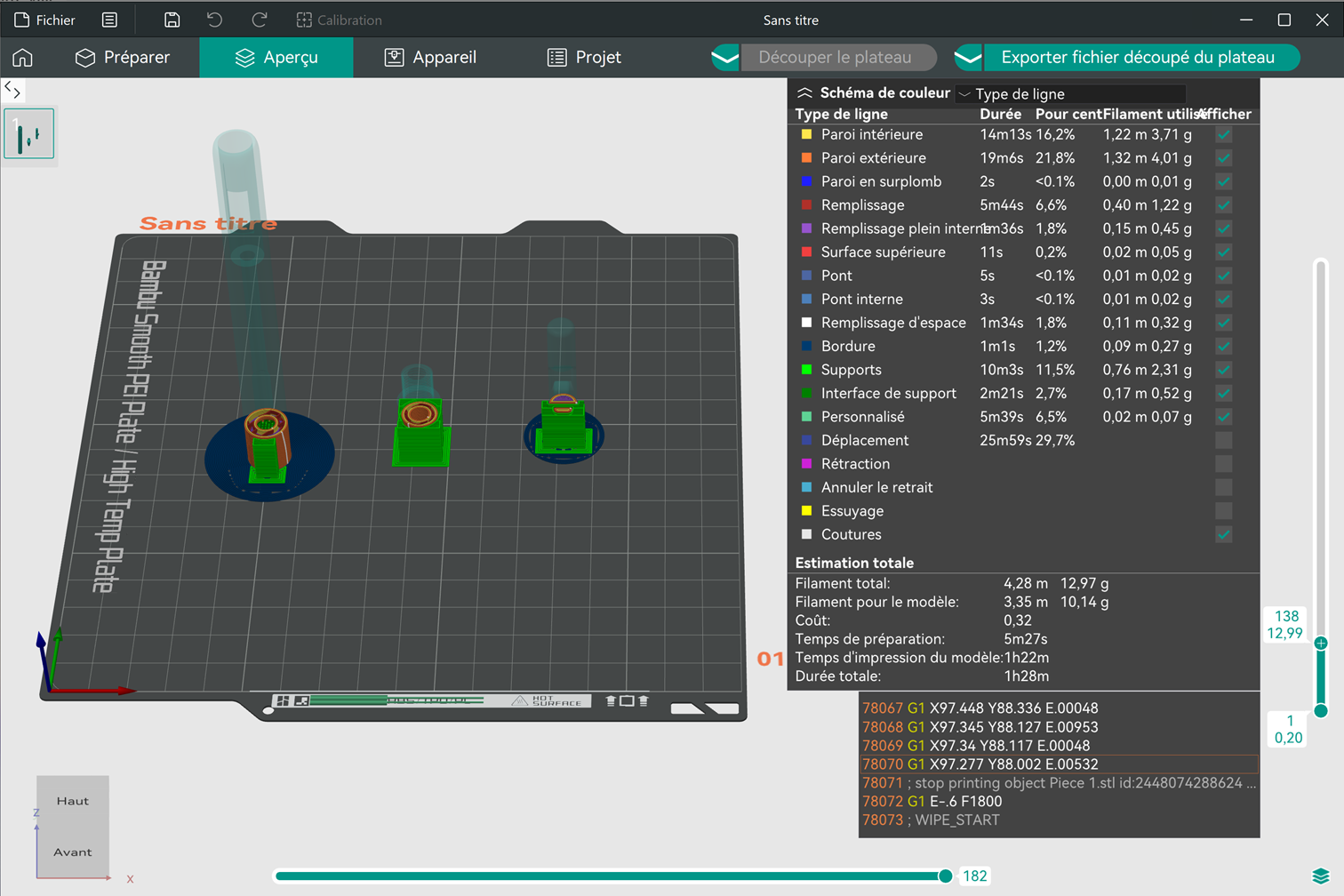
Task: Click Exporter fichier découpé du plateau
Action: tap(1138, 58)
